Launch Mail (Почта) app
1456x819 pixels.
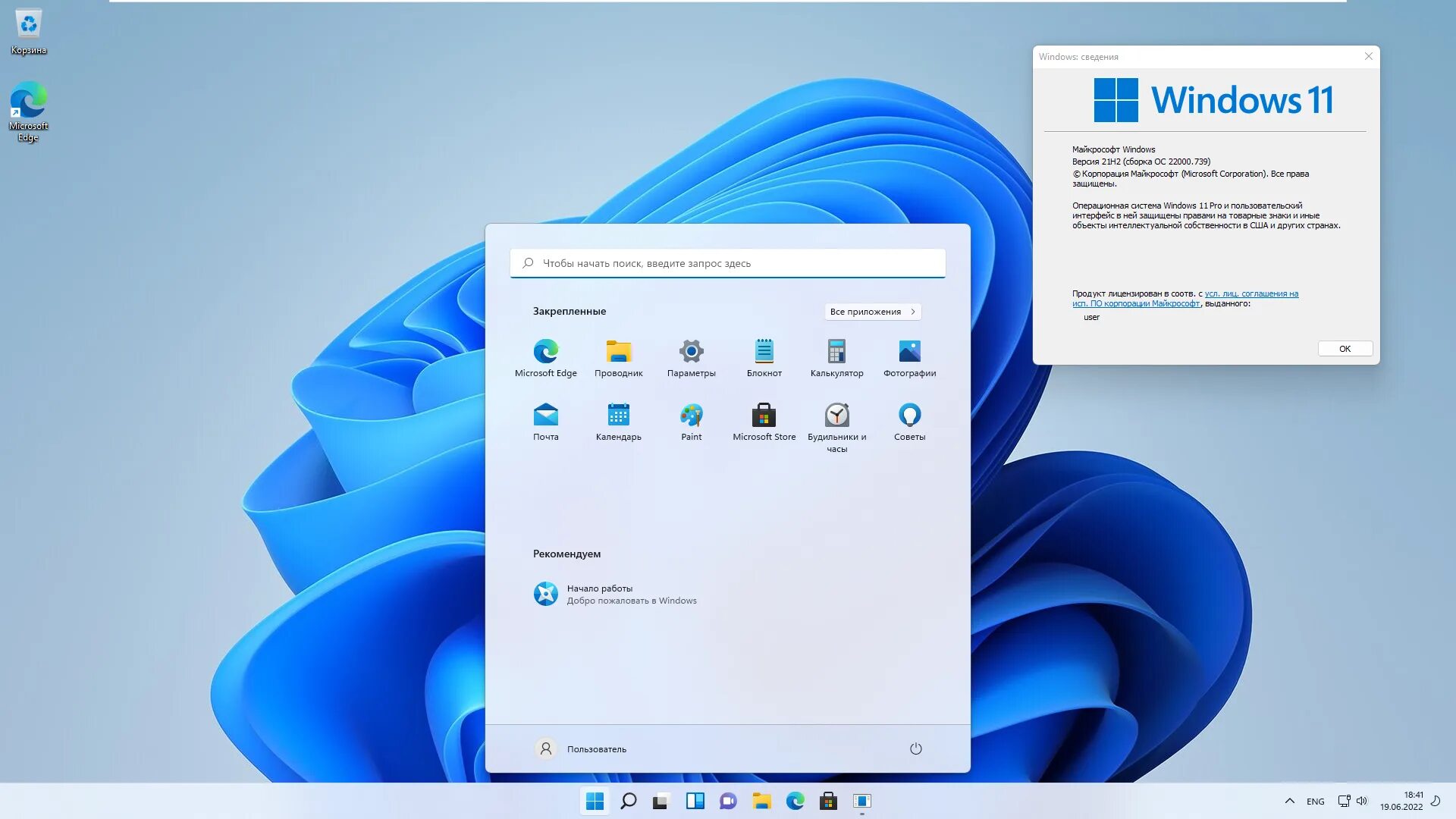coord(545,416)
